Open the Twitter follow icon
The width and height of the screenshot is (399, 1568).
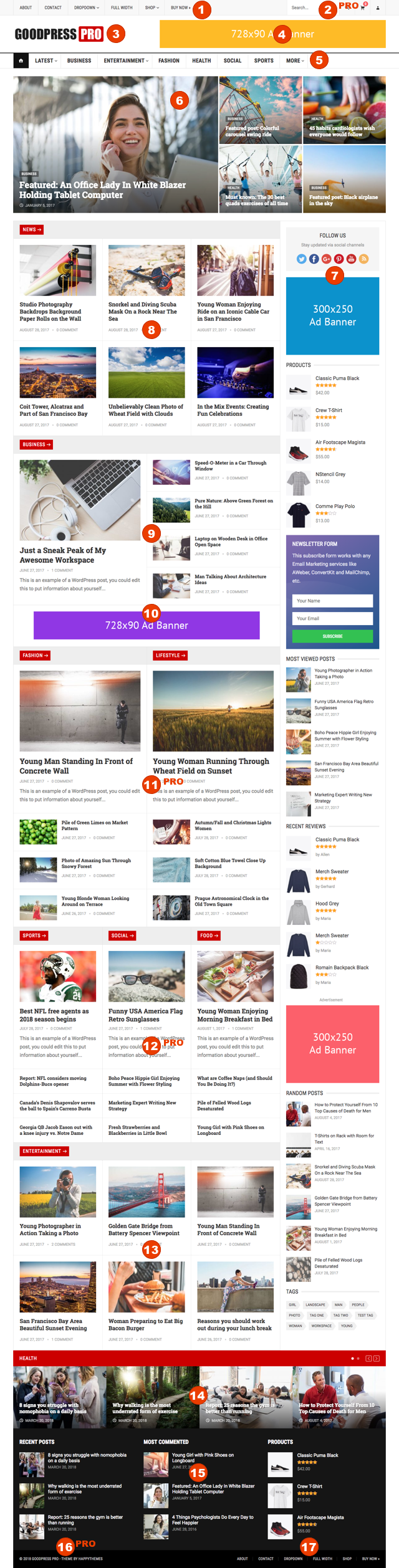pyautogui.click(x=302, y=259)
